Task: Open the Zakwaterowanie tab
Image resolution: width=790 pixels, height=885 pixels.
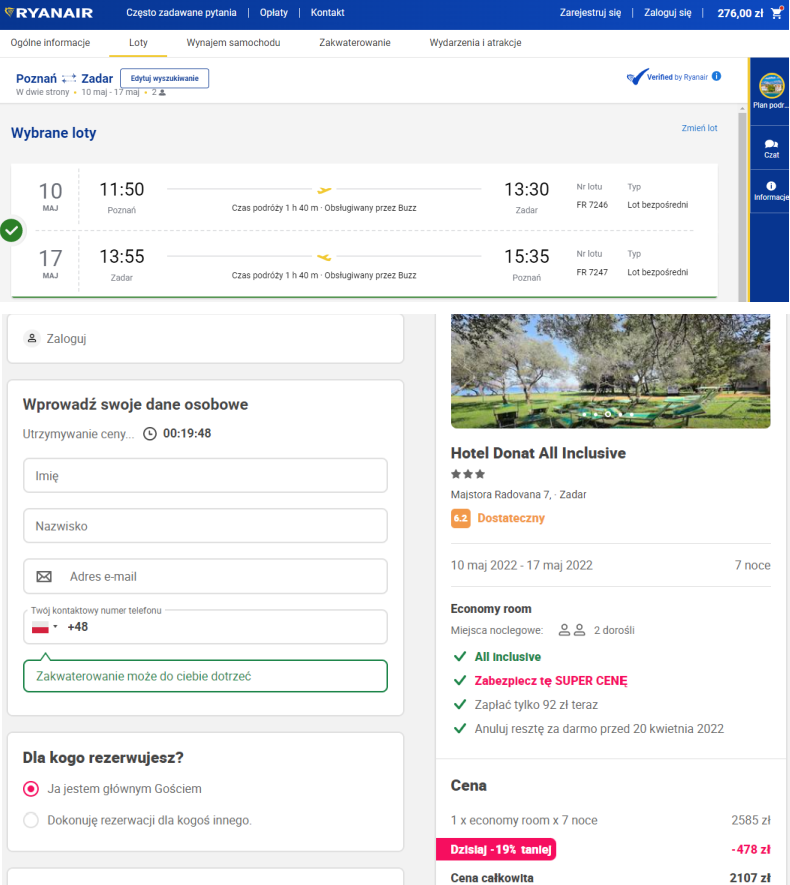Action: tap(354, 42)
